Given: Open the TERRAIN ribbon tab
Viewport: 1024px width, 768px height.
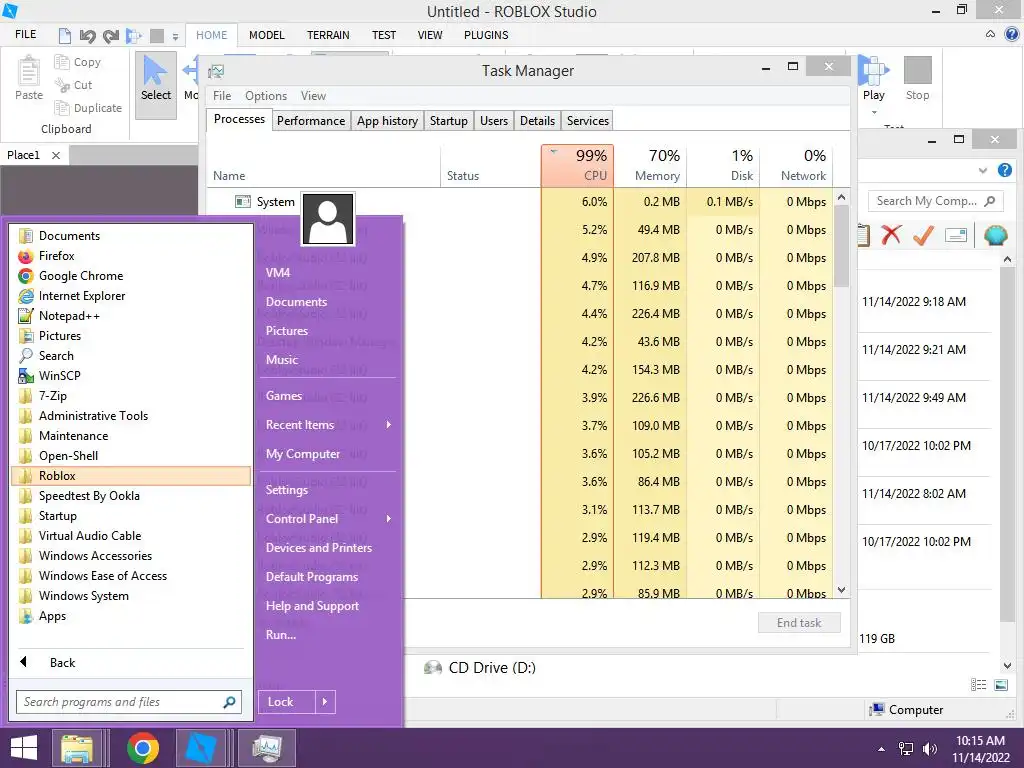Looking at the screenshot, I should pyautogui.click(x=328, y=35).
